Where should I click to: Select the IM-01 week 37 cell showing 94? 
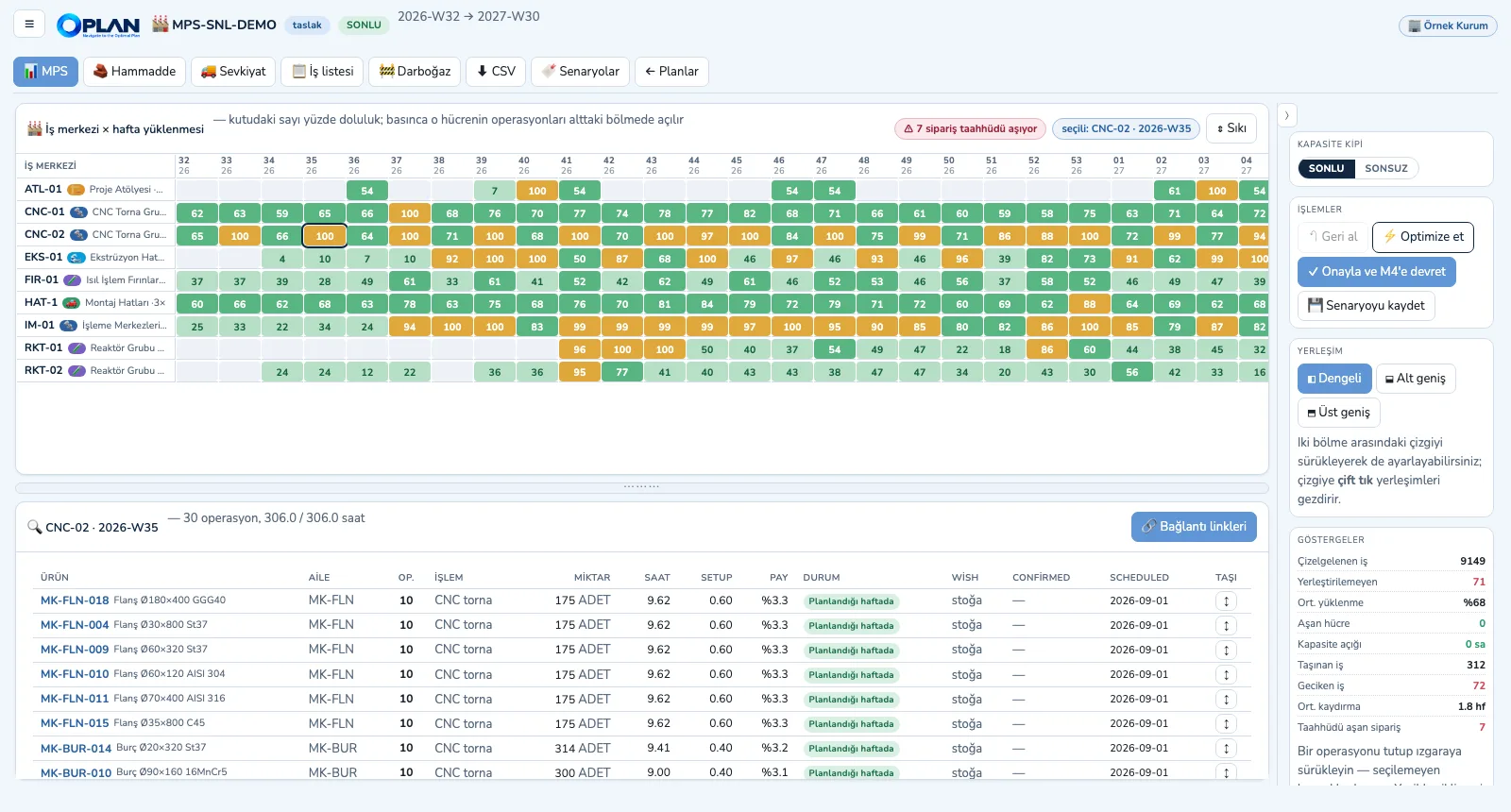coord(410,327)
